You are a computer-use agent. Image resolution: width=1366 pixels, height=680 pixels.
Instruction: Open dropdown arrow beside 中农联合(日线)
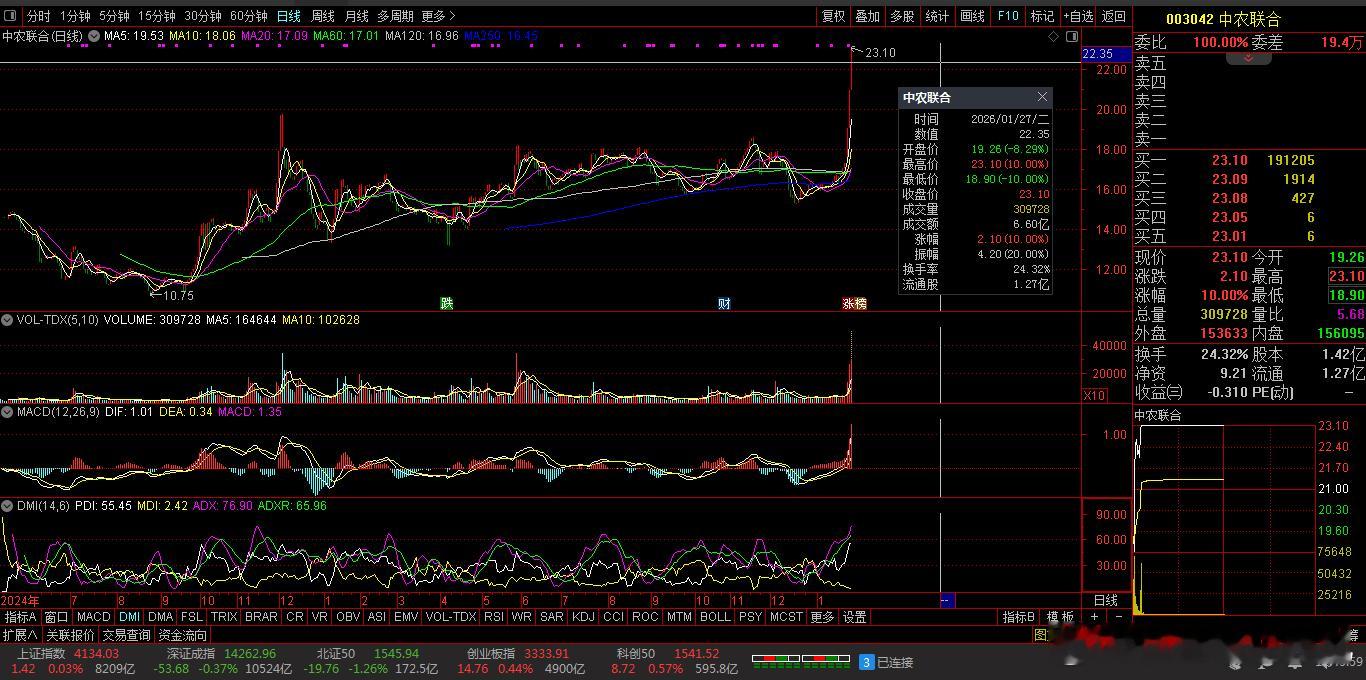94,36
